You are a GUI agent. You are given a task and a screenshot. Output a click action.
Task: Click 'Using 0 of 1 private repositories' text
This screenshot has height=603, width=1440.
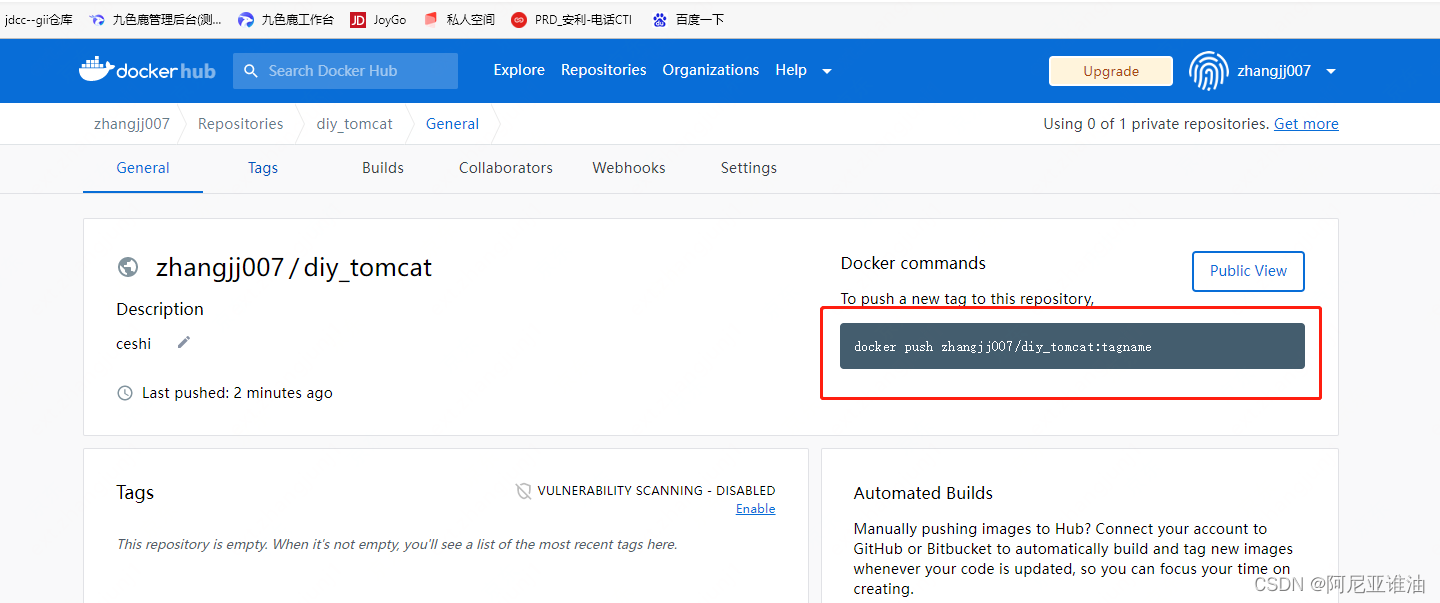point(1156,124)
